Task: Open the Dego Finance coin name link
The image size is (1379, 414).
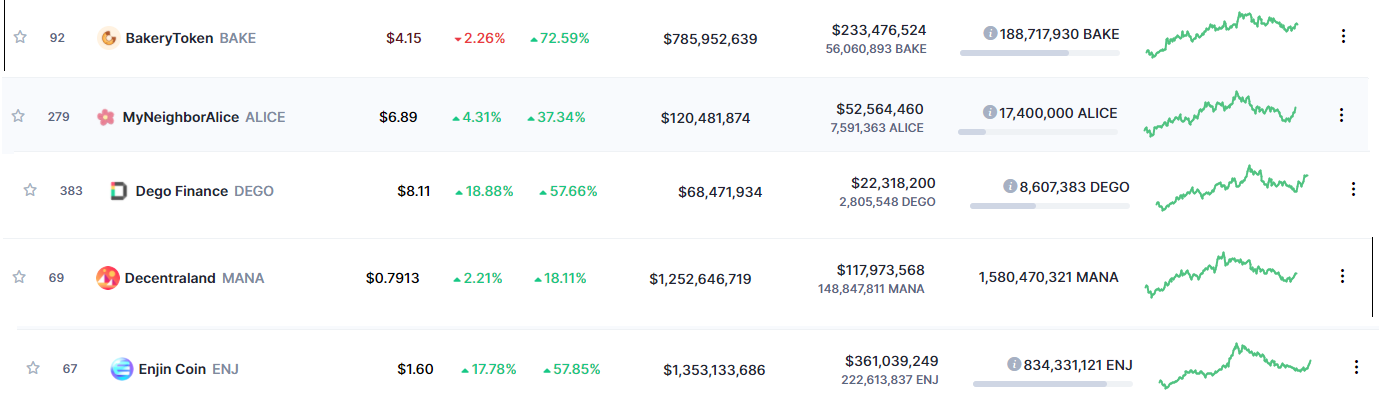Action: coord(182,191)
